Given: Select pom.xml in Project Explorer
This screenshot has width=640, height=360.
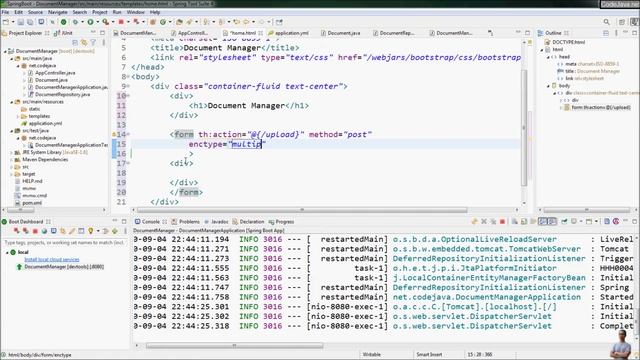Looking at the screenshot, I should [32, 203].
